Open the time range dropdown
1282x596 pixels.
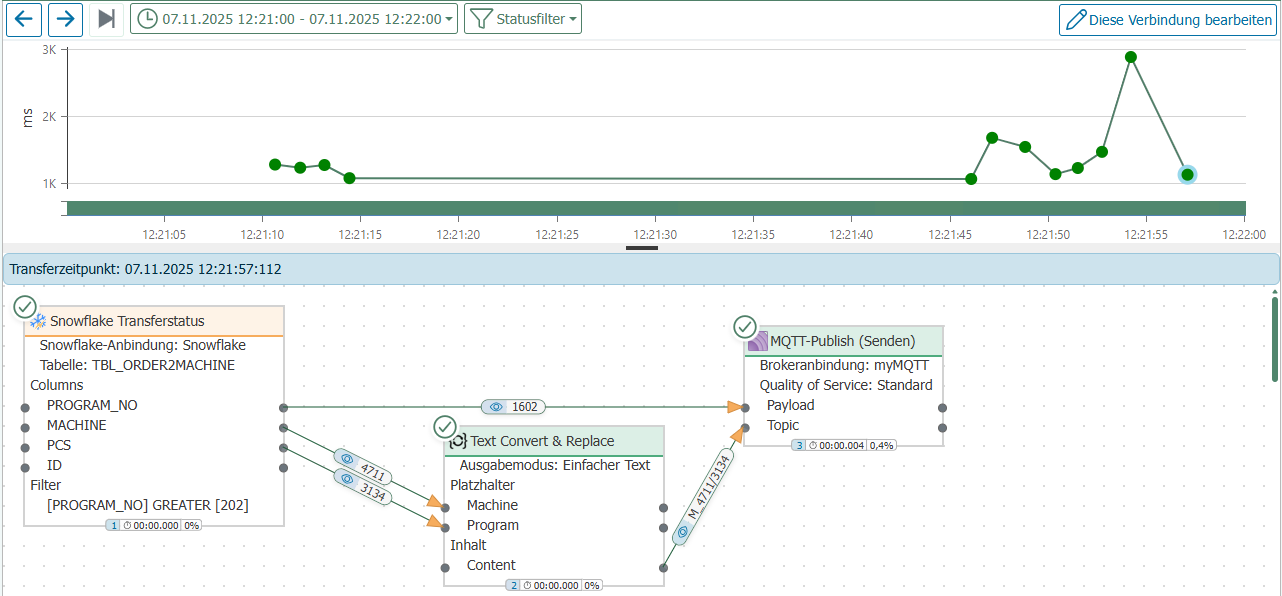(x=294, y=19)
